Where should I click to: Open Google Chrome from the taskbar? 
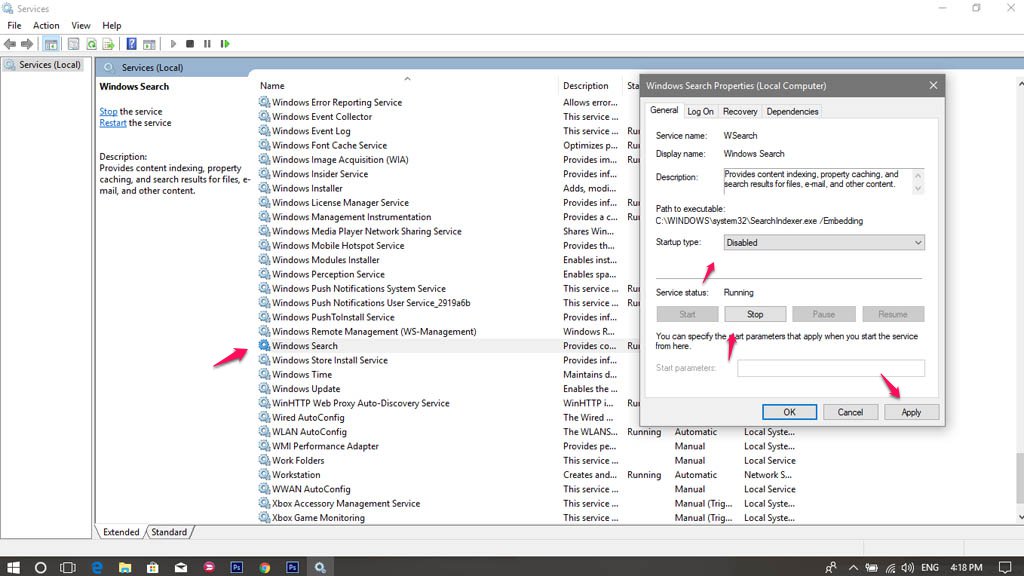(x=264, y=568)
